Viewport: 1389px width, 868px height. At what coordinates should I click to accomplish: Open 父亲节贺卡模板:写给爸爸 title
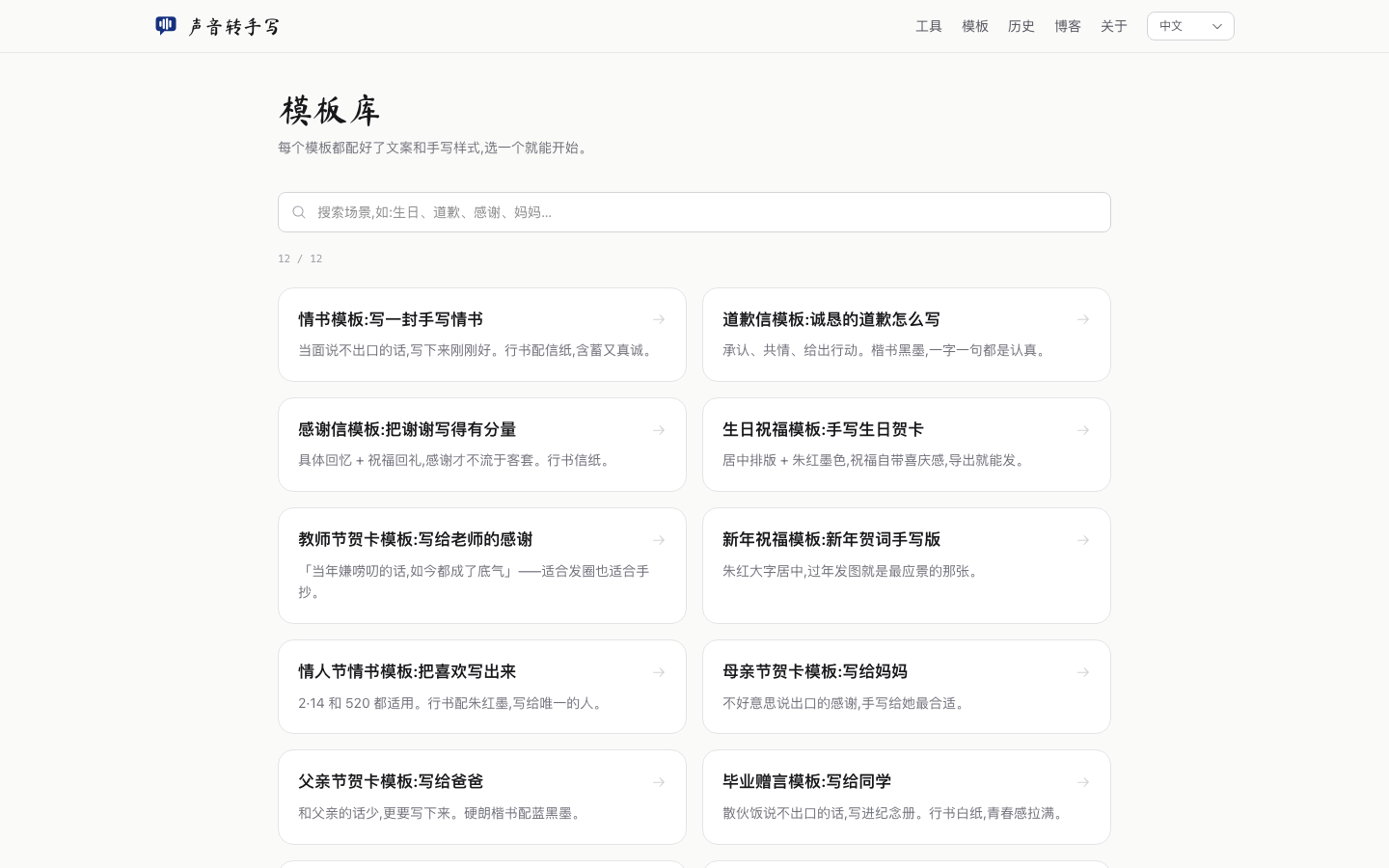(391, 781)
